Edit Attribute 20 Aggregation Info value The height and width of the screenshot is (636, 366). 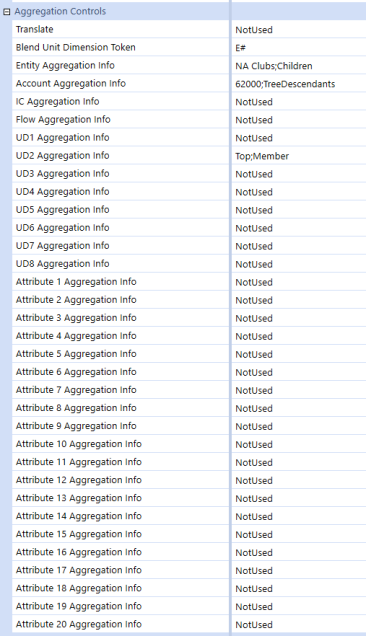pyautogui.click(x=299, y=624)
